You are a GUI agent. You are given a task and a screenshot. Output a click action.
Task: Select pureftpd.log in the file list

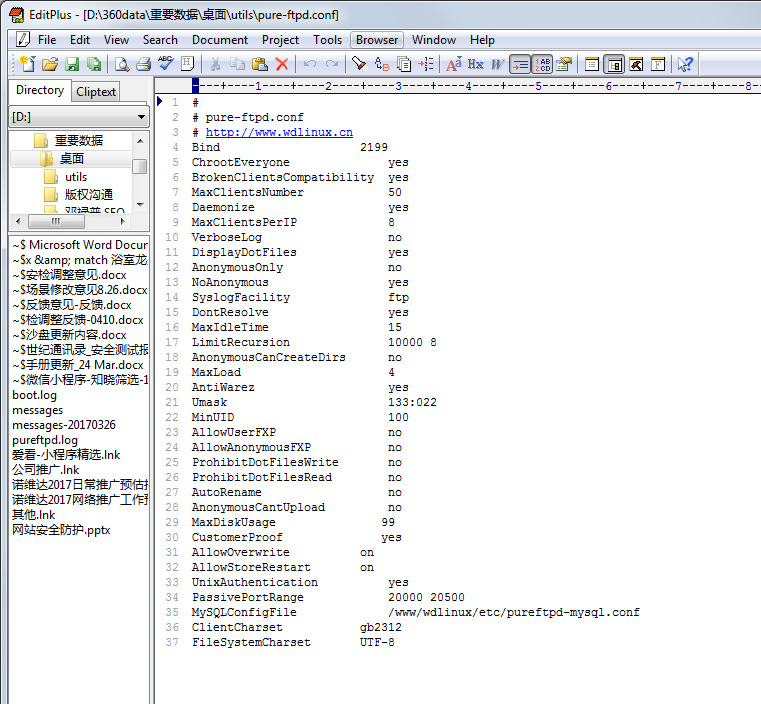coord(45,440)
